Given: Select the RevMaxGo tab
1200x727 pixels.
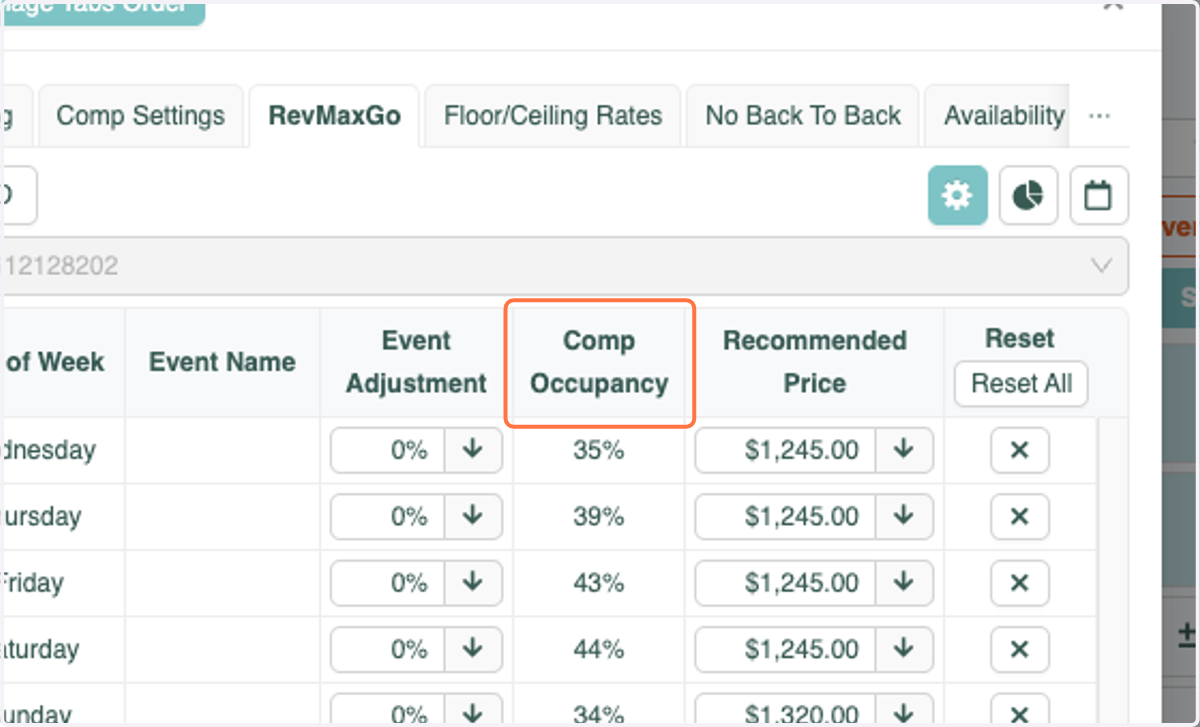Looking at the screenshot, I should pyautogui.click(x=334, y=116).
